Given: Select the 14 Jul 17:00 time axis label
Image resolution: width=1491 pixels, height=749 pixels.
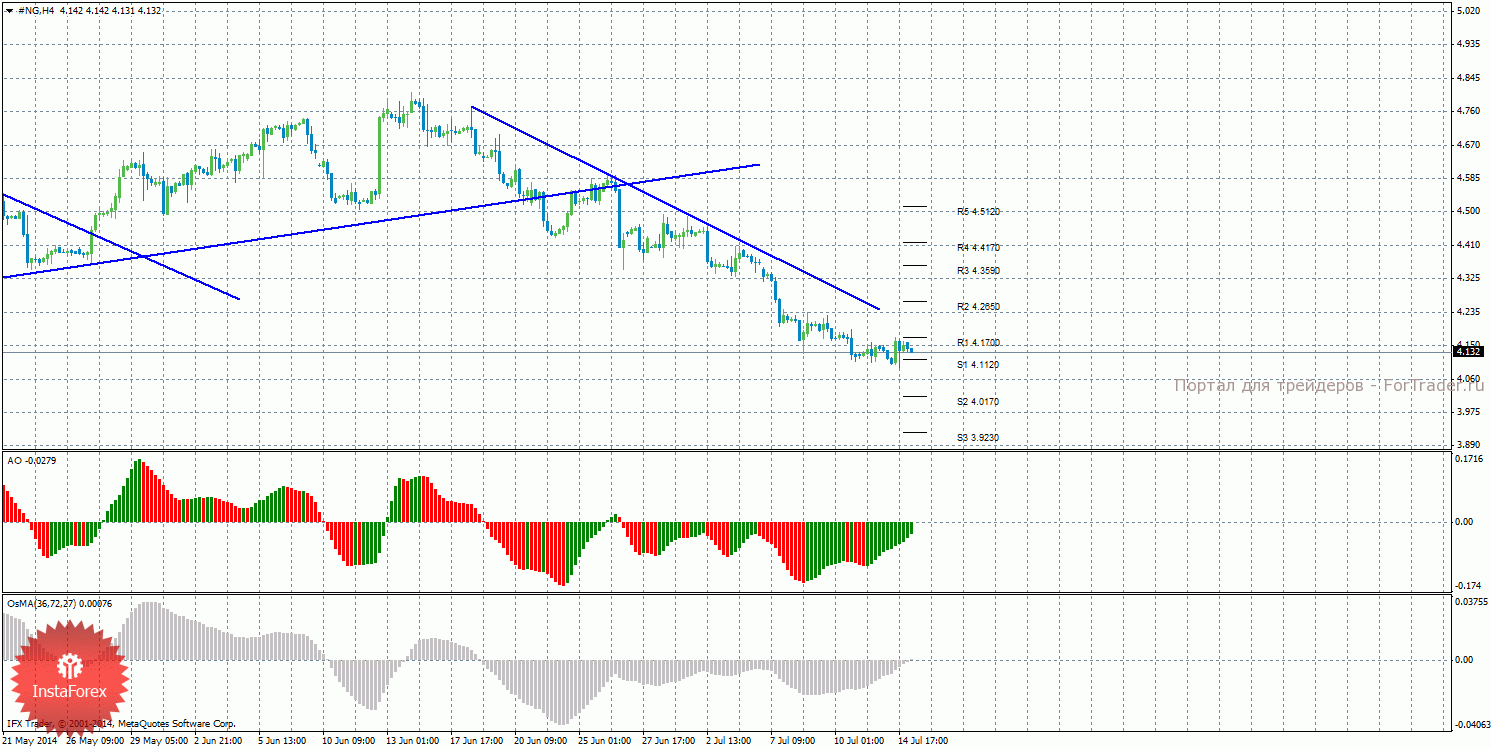Looking at the screenshot, I should 922,741.
